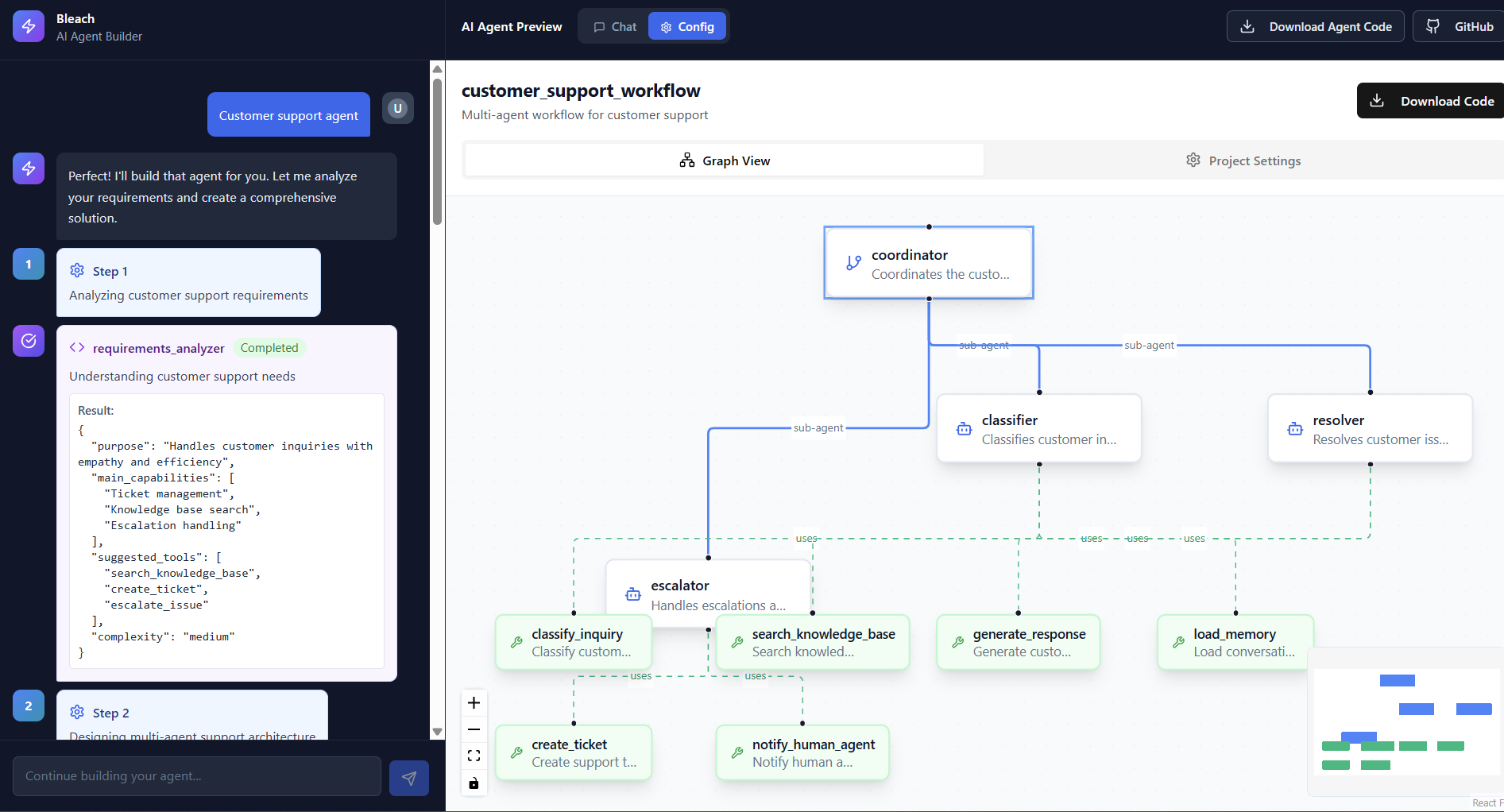Click the chat panel scrollbar thumb

click(x=437, y=151)
